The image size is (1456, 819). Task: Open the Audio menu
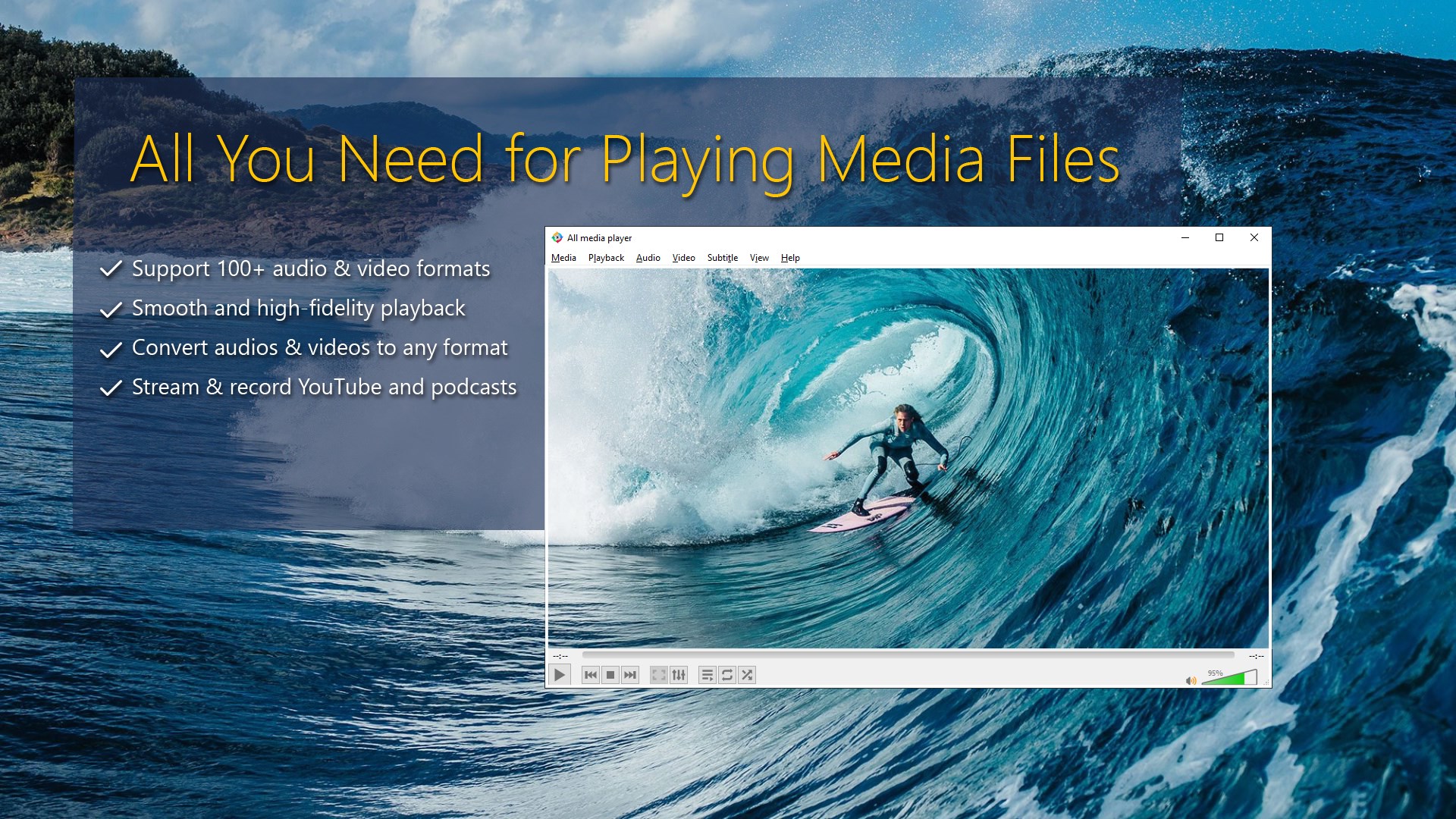648,258
